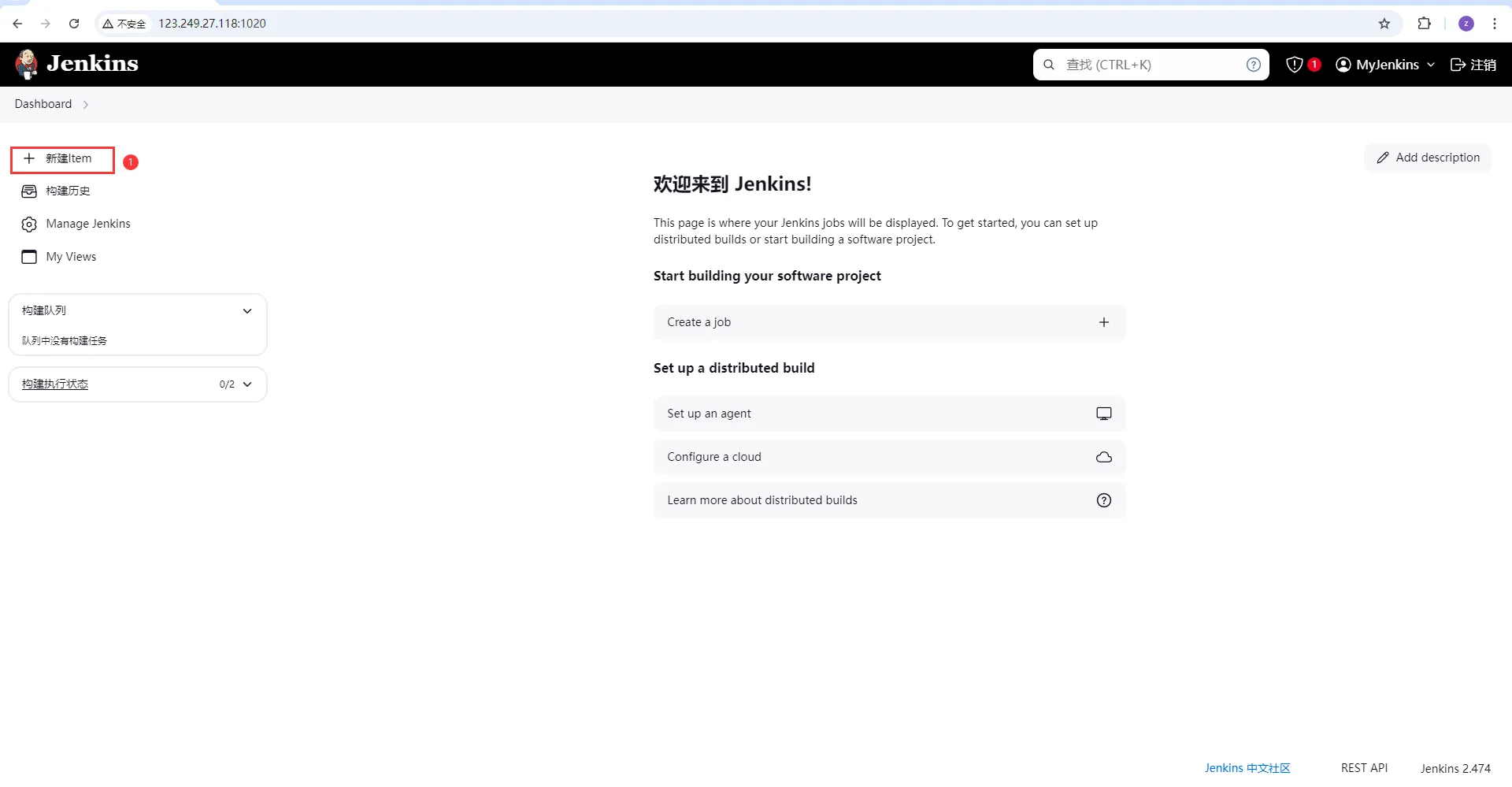
Task: Expand the Dashboard breadcrumb chevron
Action: point(86,105)
